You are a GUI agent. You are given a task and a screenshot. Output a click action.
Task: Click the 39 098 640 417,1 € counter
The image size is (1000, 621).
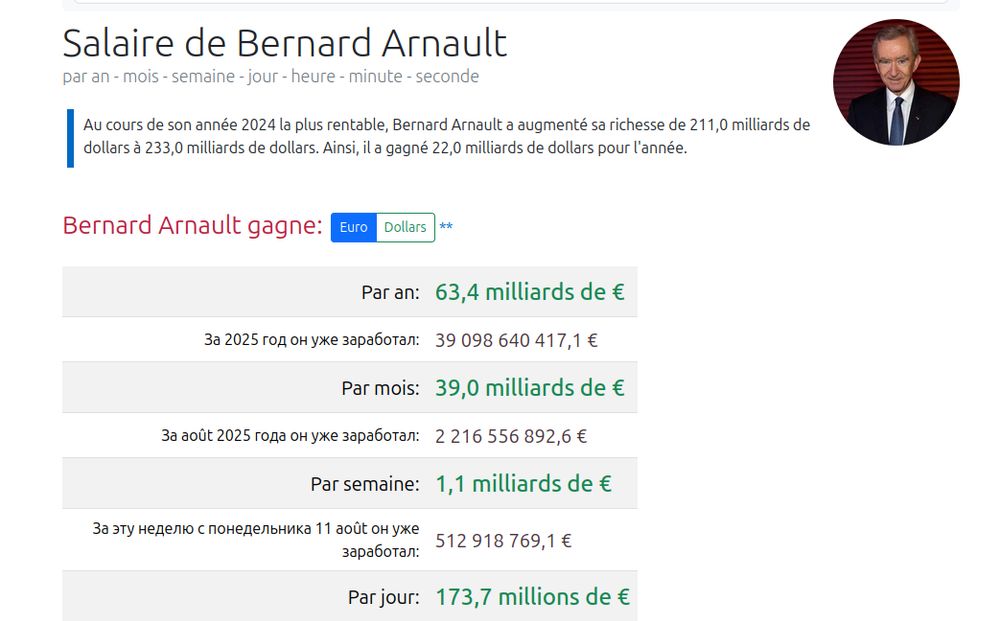point(517,340)
